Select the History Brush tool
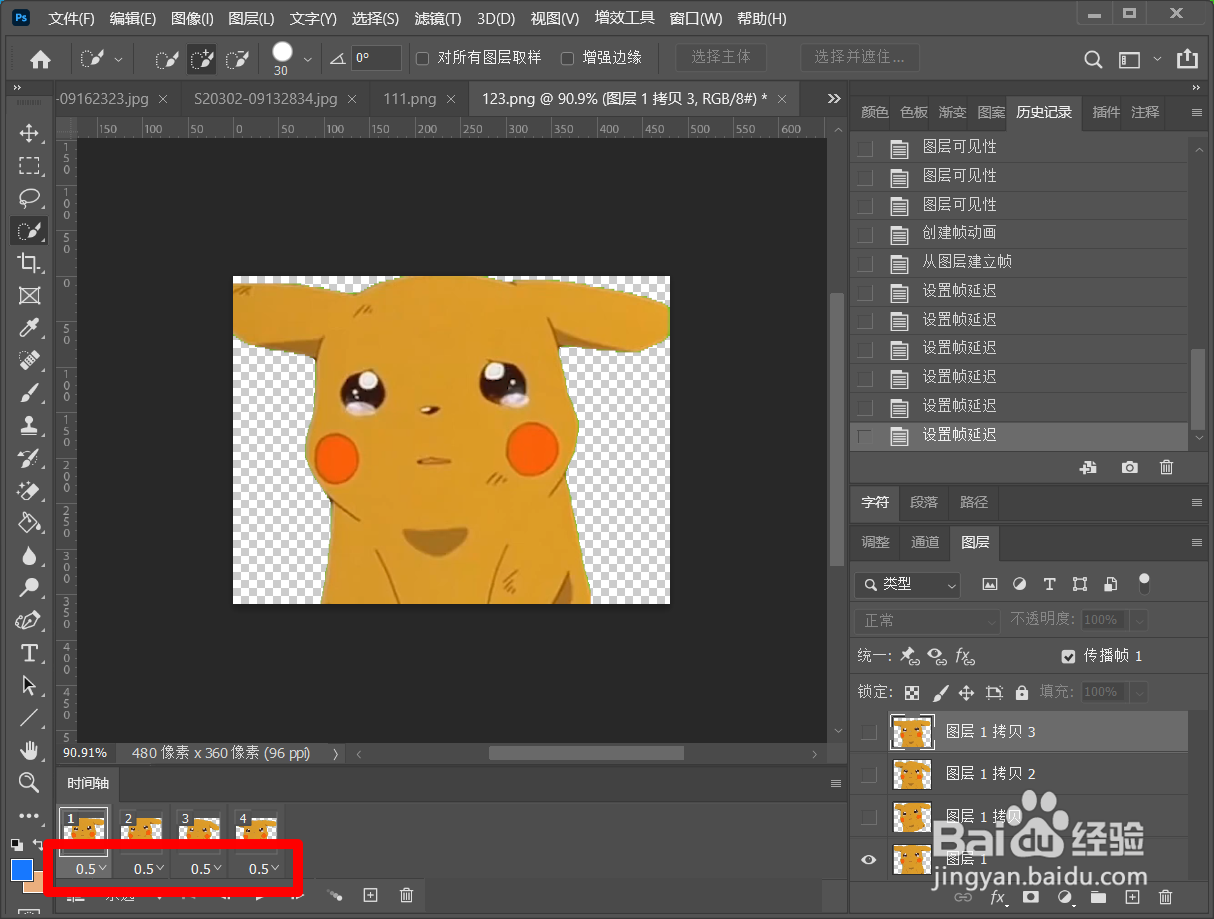The image size is (1214, 919). (x=29, y=458)
